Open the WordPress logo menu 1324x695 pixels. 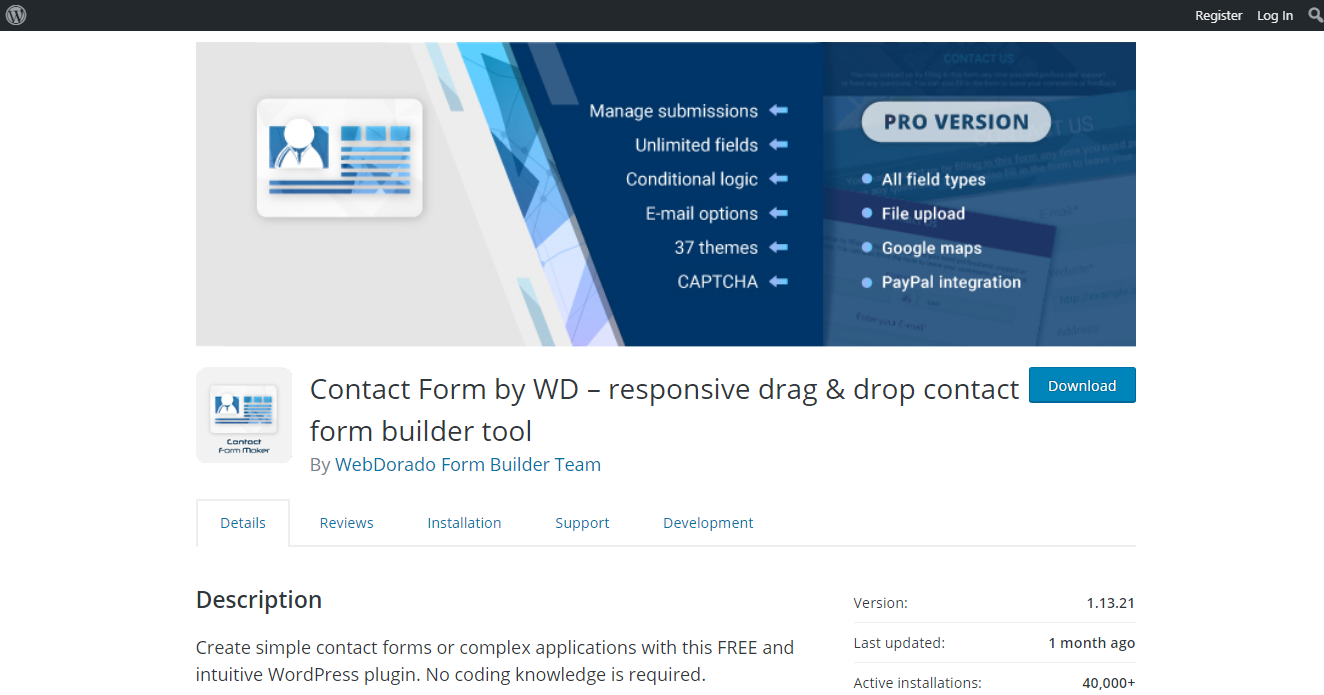tap(16, 15)
